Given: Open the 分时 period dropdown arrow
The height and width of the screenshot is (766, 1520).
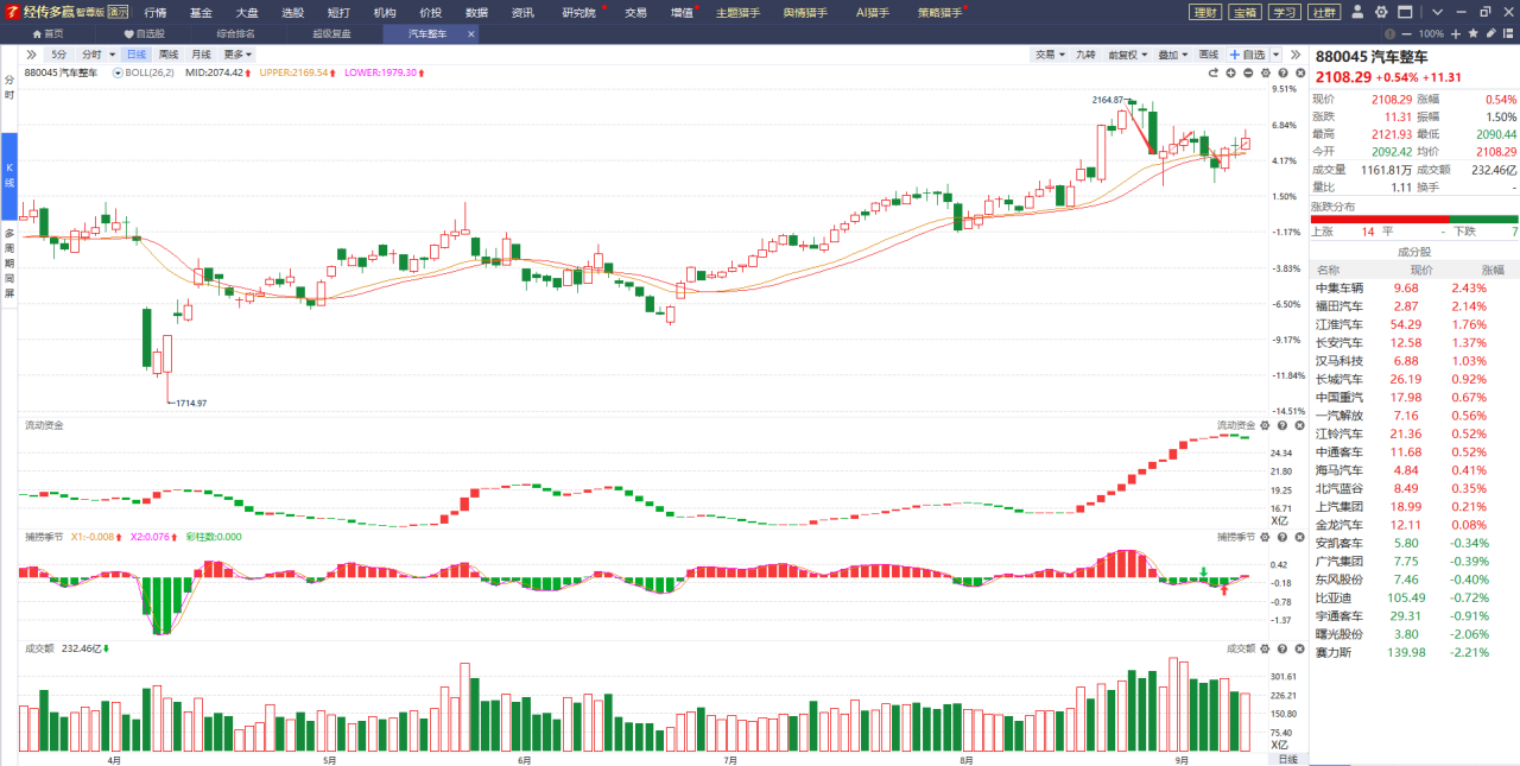Looking at the screenshot, I should (111, 54).
